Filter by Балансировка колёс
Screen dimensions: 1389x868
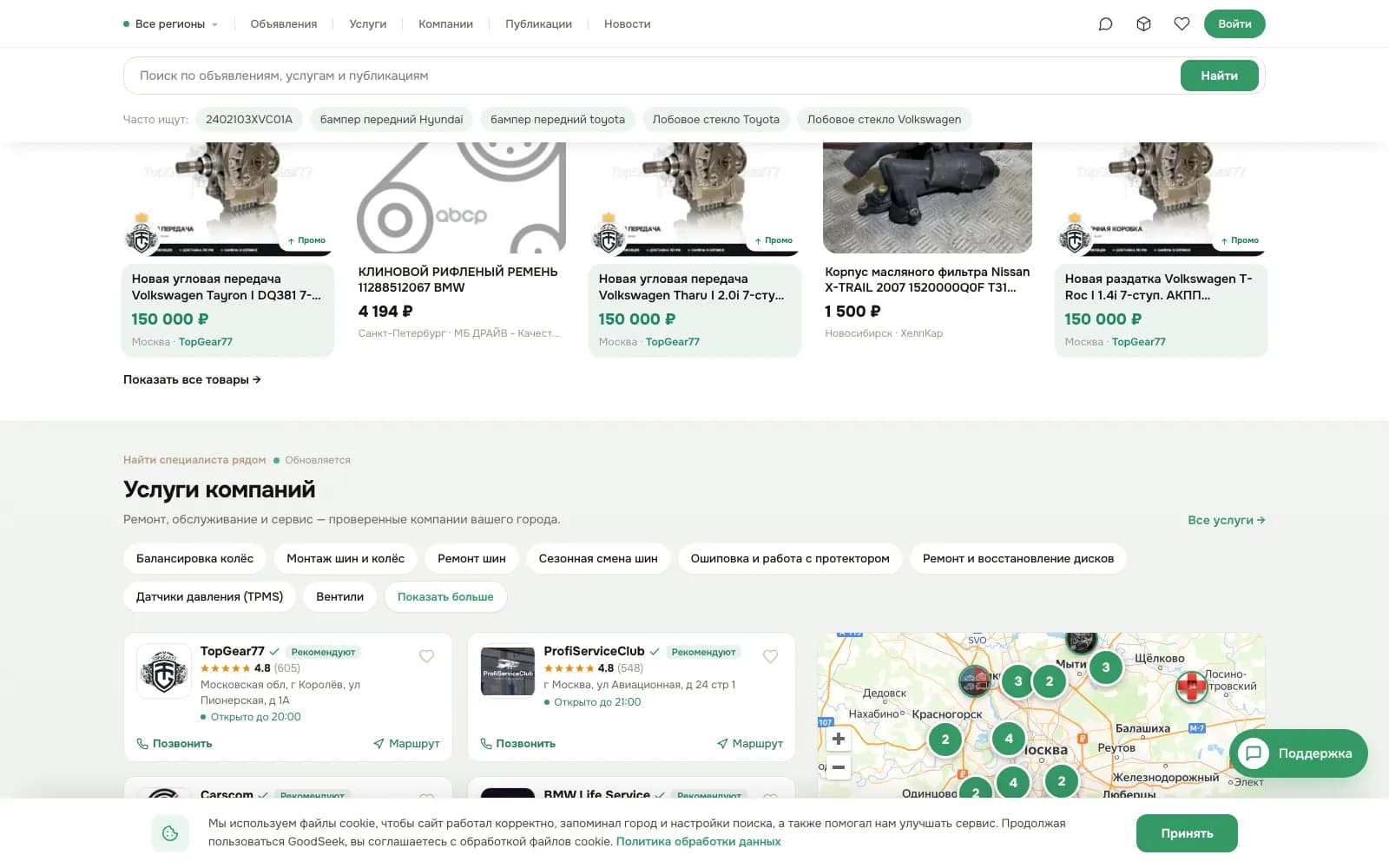click(194, 558)
